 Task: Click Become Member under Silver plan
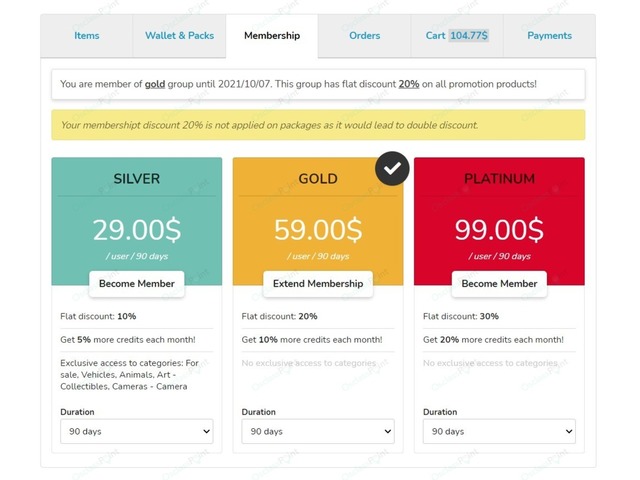pyautogui.click(x=137, y=284)
